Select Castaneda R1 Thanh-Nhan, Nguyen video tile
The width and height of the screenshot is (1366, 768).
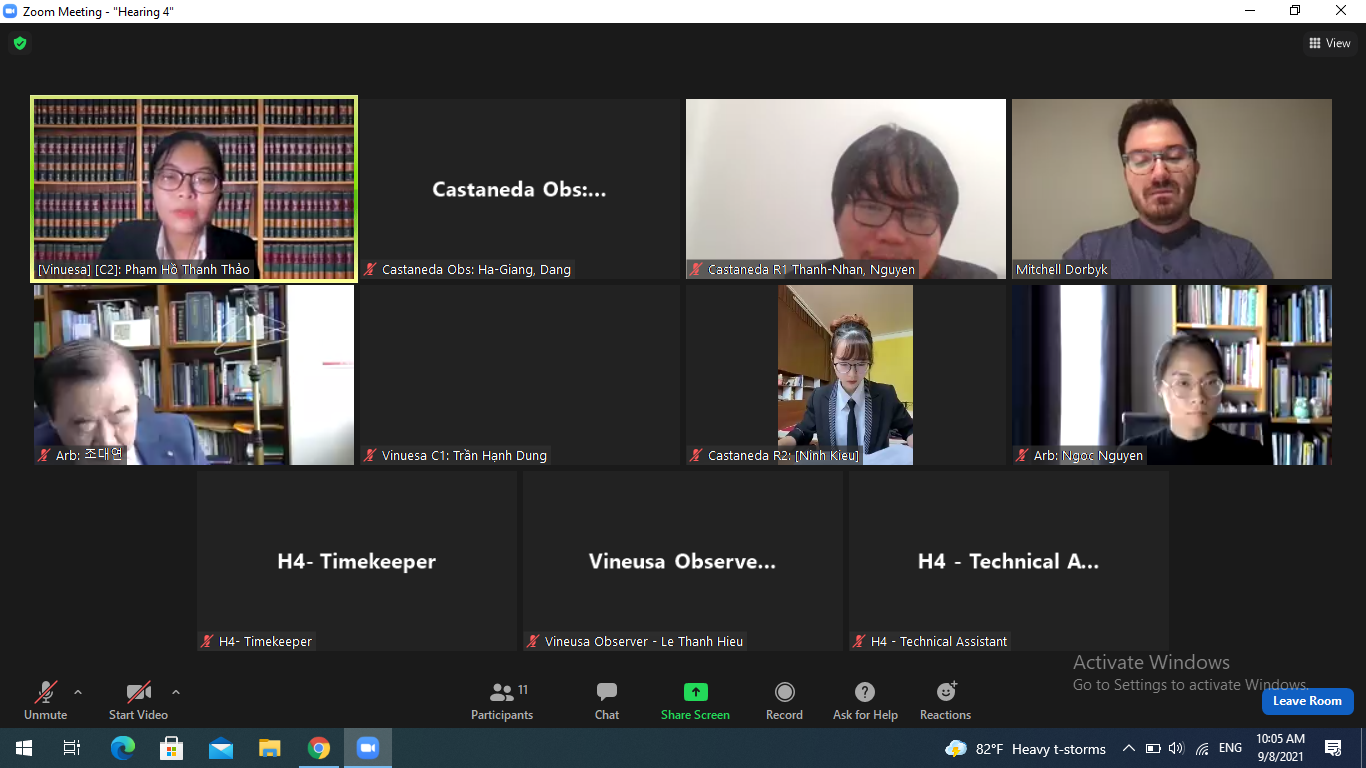(846, 189)
